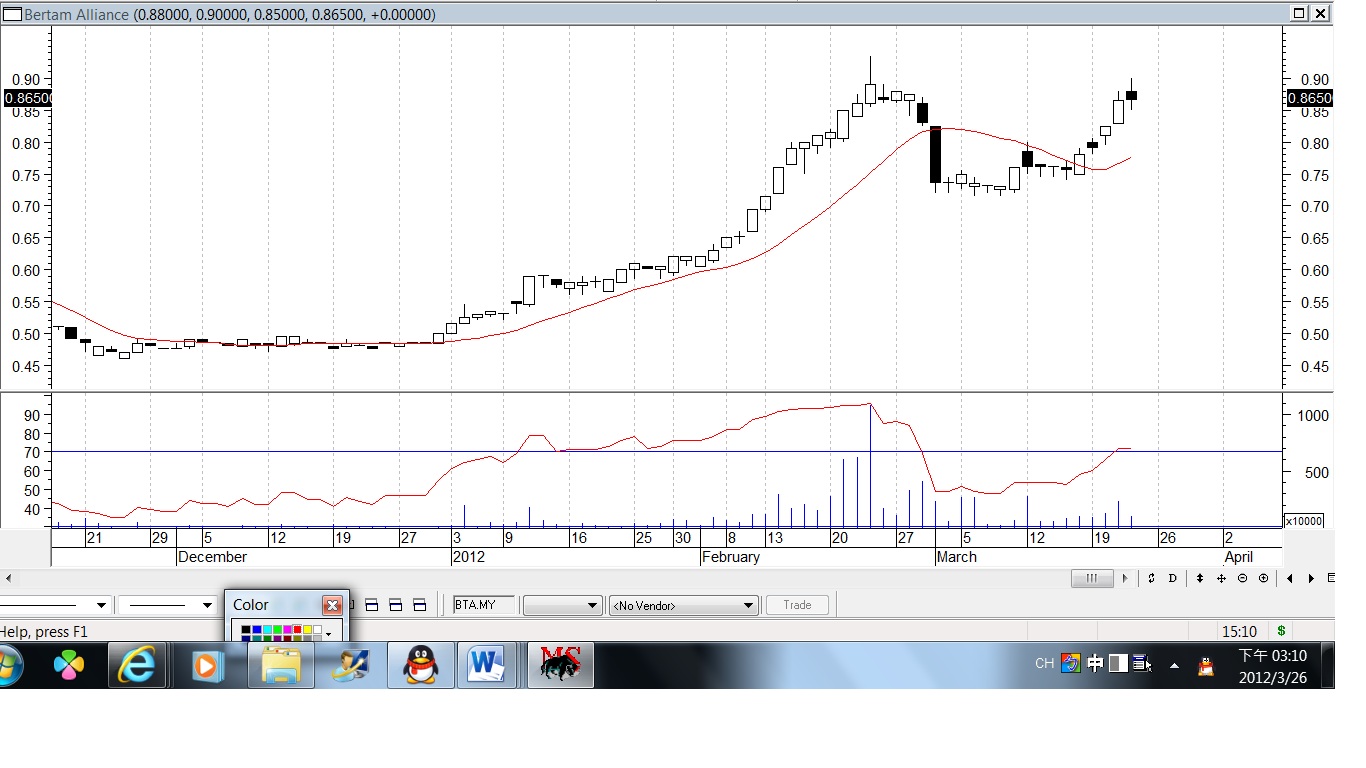
Task: Click the four-way move arrows icon
Action: (1221, 578)
